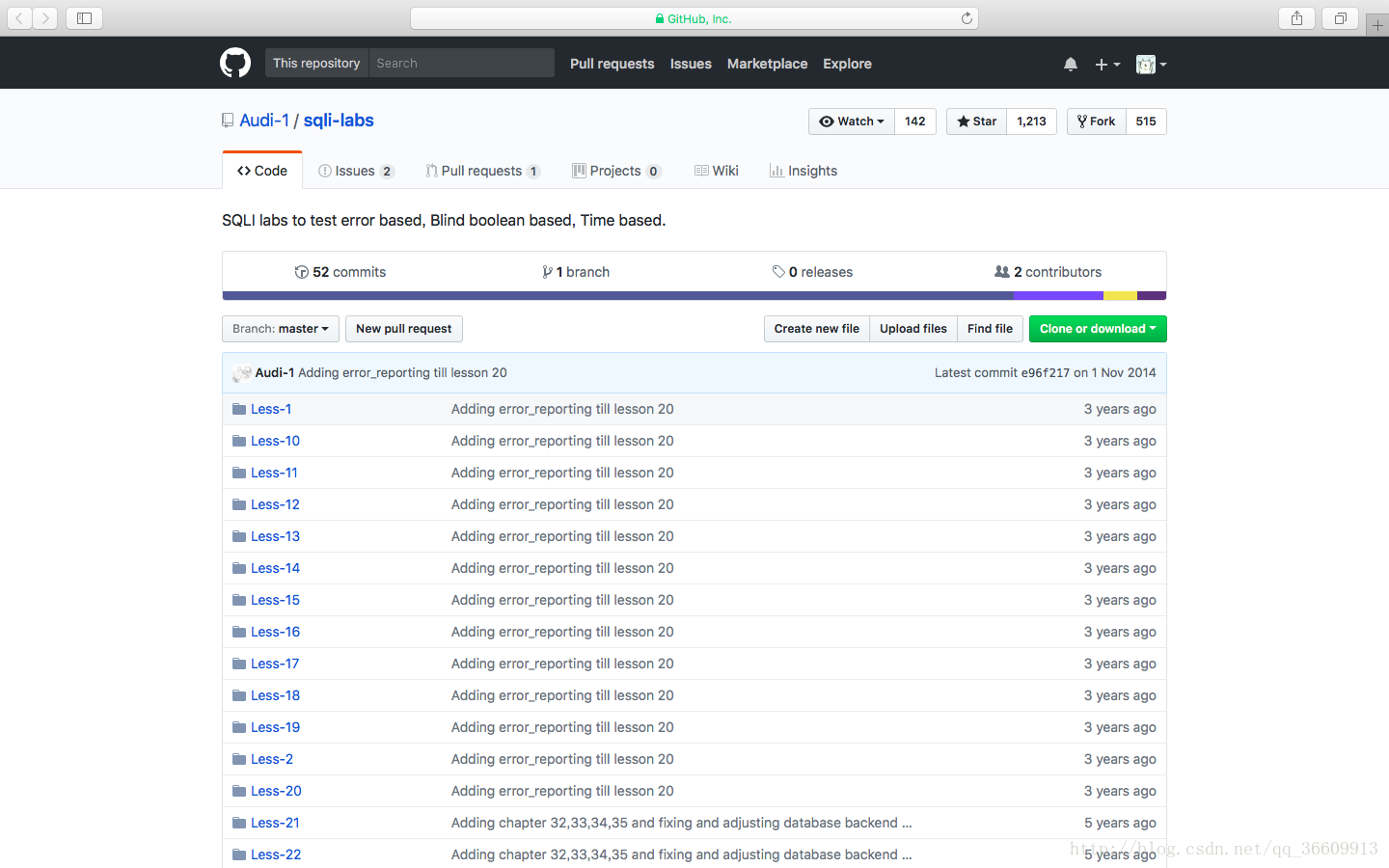Open the plus create-new menu
The image size is (1389, 868).
[1107, 64]
